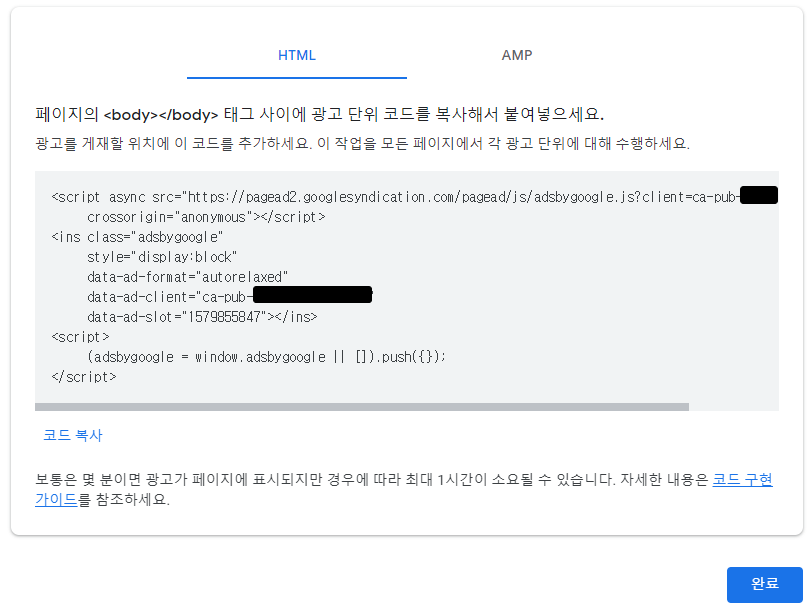Click the ins class="adsbygoogle" line
Image resolution: width=812 pixels, height=615 pixels.
(x=137, y=237)
